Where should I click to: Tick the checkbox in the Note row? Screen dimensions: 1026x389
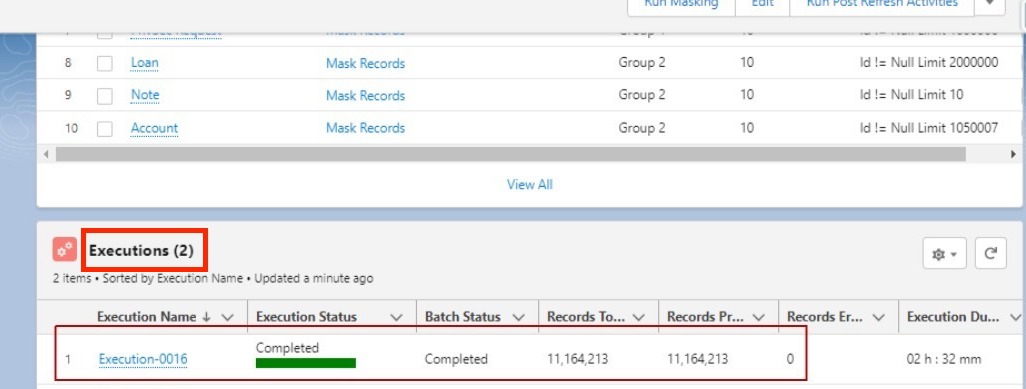[105, 96]
